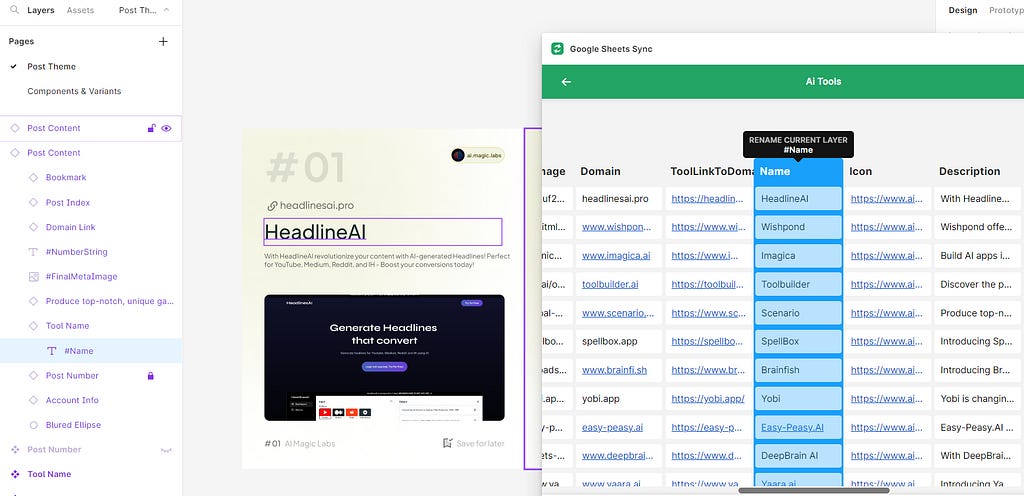Click the ai.magic.labs account badge

[x=477, y=155]
